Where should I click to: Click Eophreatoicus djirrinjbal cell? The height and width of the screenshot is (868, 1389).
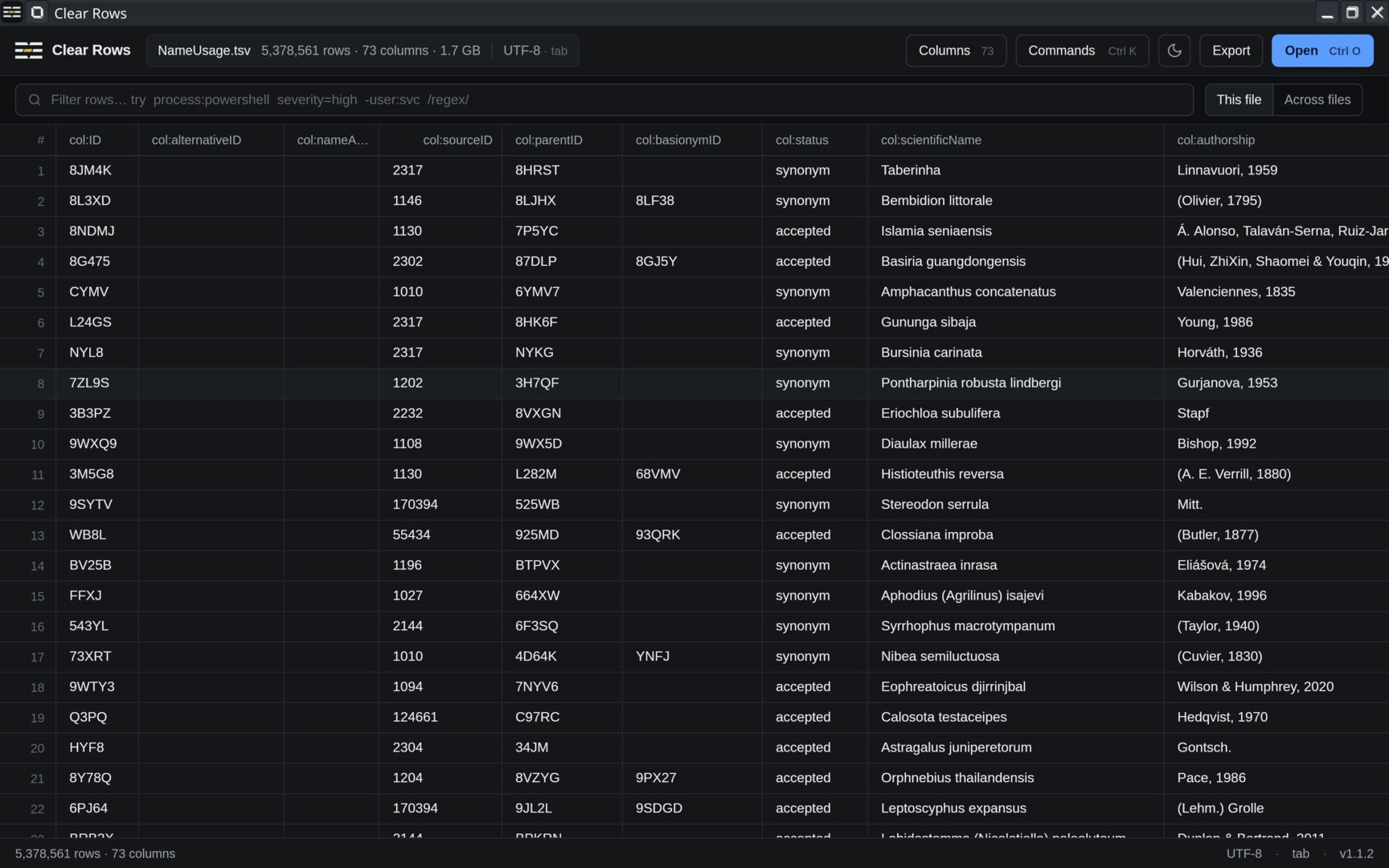click(1015, 687)
